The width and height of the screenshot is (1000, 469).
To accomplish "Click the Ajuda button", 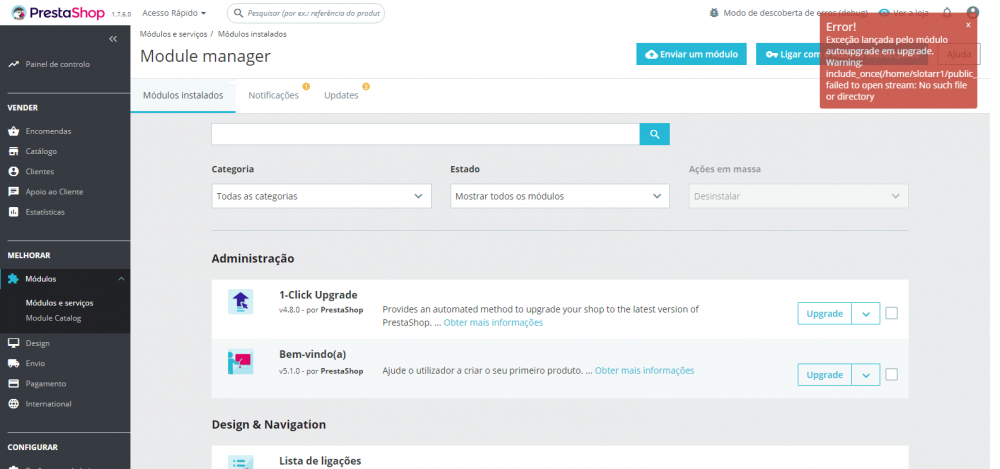I will tap(959, 54).
